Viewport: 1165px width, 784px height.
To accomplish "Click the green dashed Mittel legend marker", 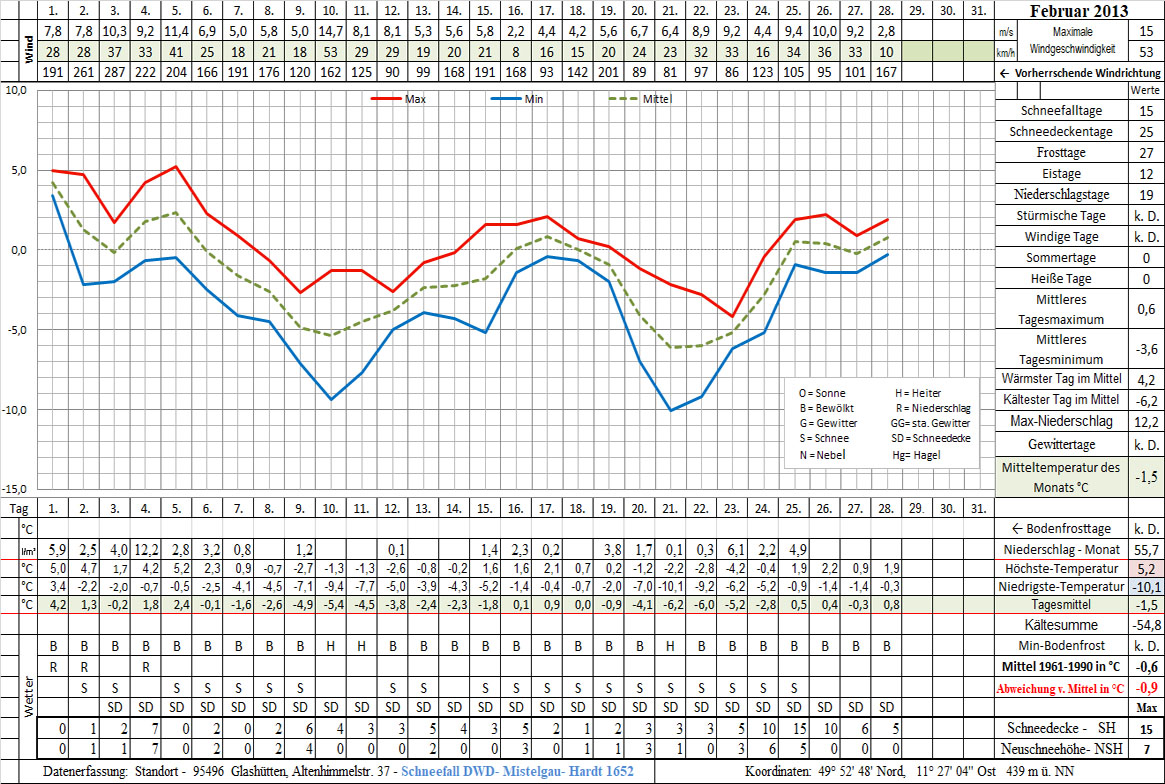I will tap(624, 99).
